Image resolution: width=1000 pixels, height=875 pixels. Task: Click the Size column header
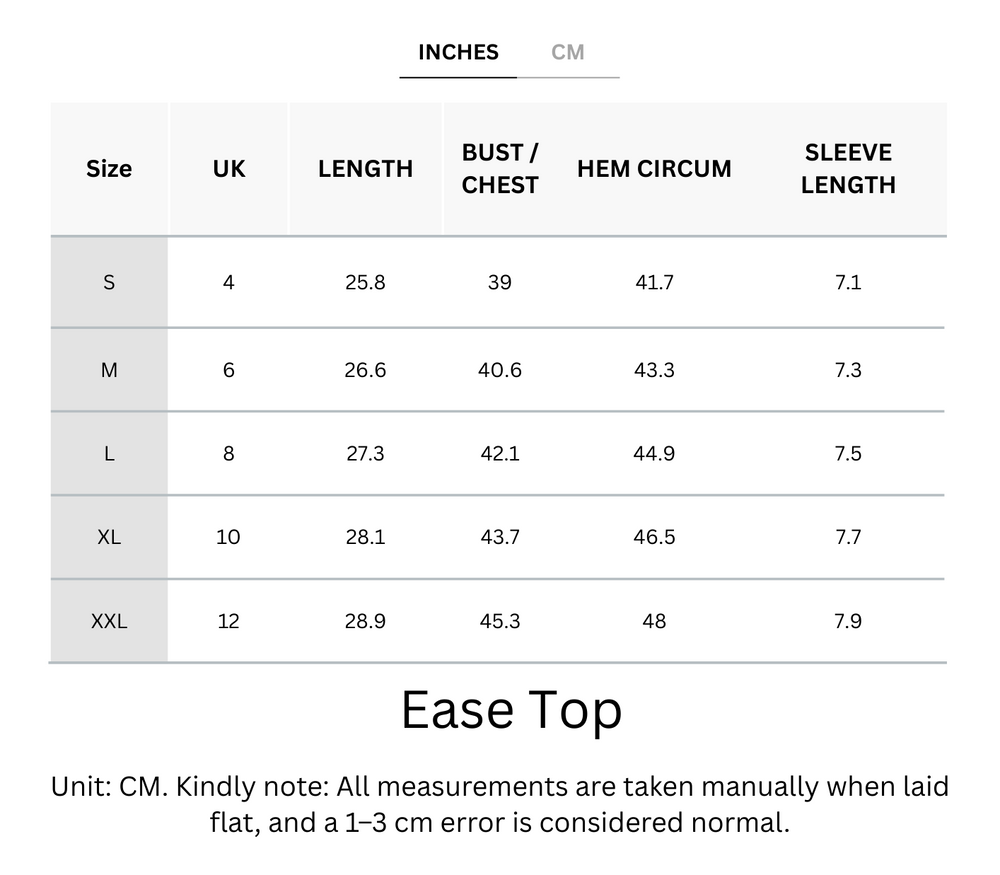click(109, 169)
